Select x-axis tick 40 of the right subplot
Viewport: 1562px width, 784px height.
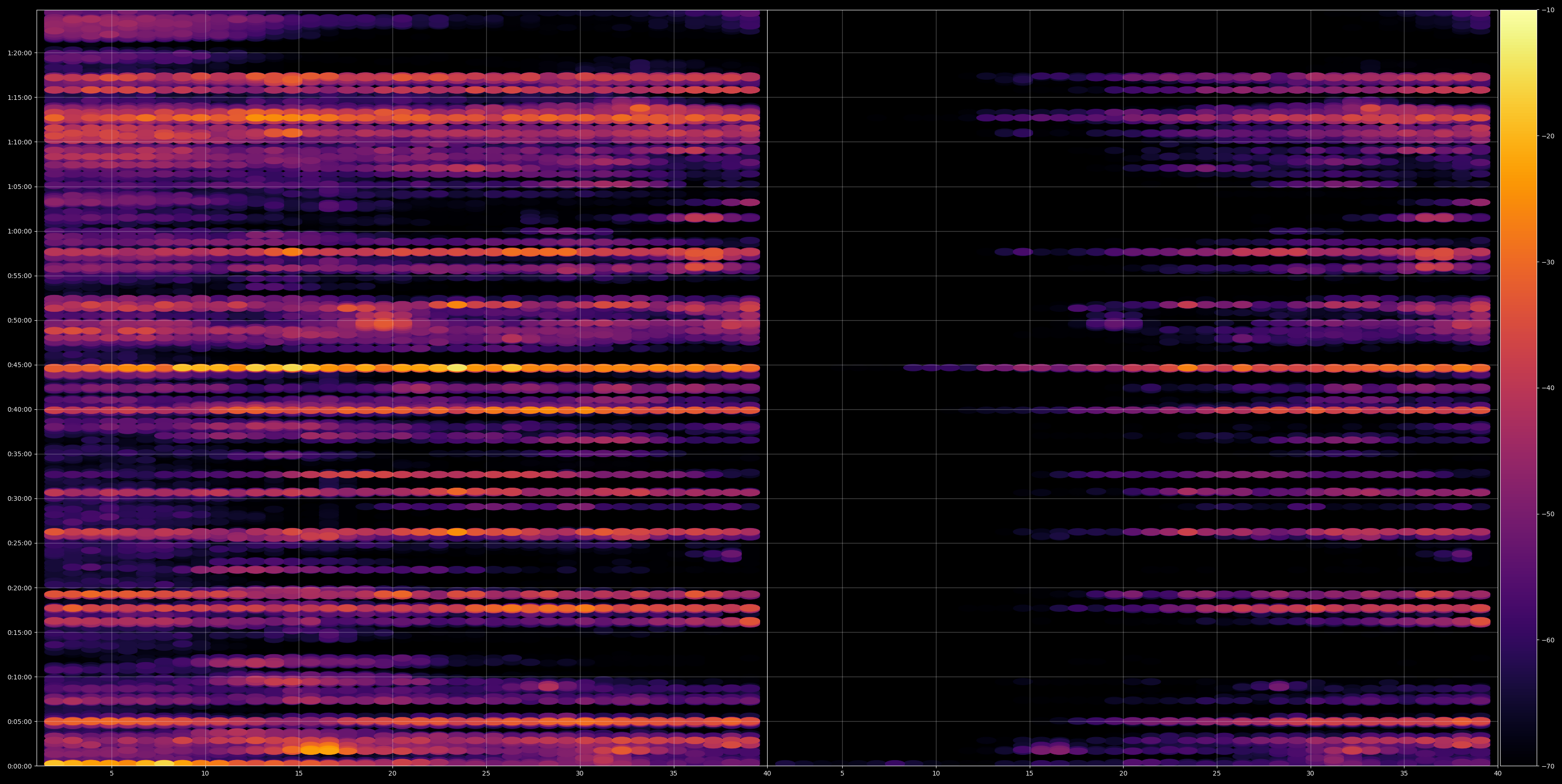click(x=1498, y=774)
